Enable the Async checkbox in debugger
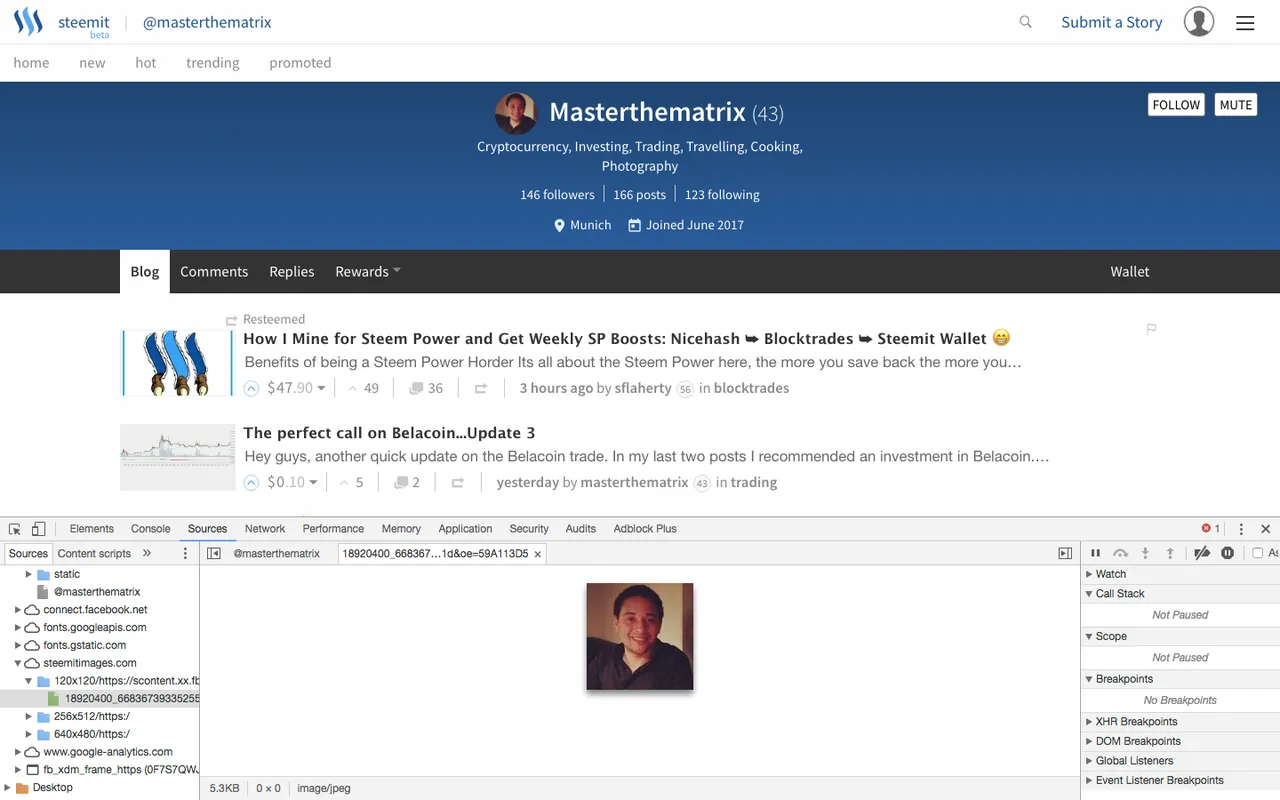Image resolution: width=1280 pixels, height=800 pixels. pyautogui.click(x=1258, y=553)
